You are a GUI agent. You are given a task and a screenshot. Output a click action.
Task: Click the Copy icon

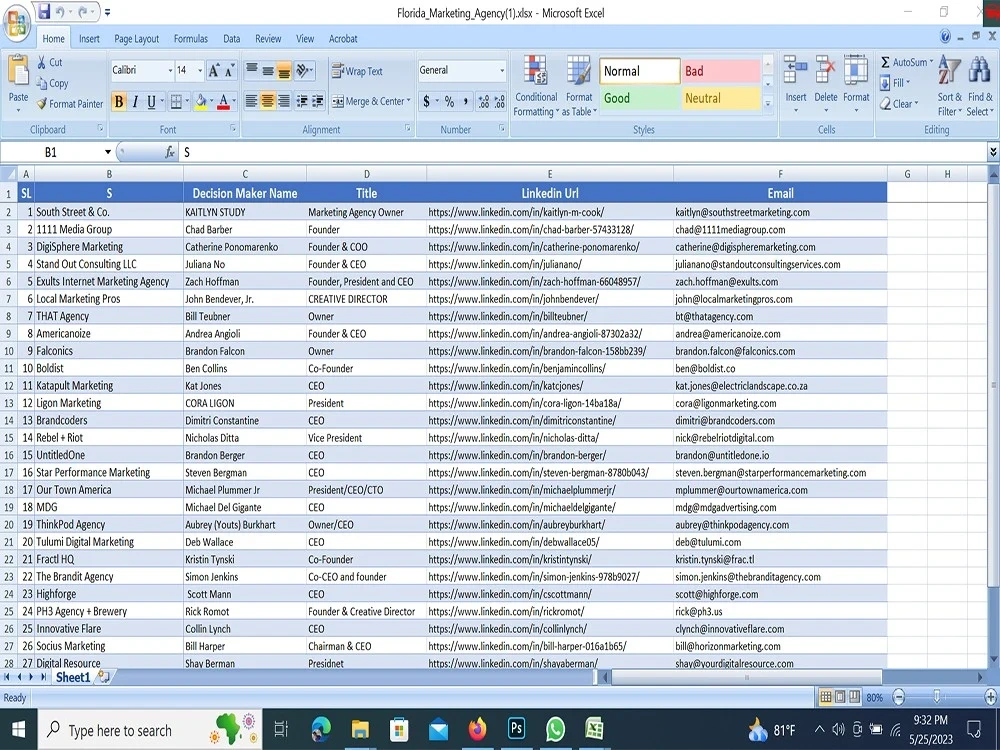point(52,83)
